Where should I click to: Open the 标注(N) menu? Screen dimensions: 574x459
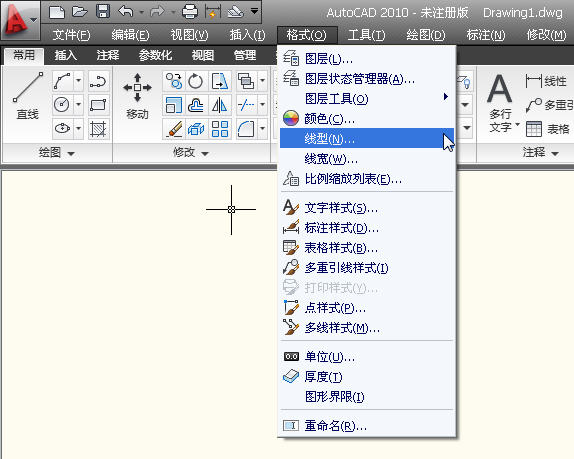click(486, 35)
